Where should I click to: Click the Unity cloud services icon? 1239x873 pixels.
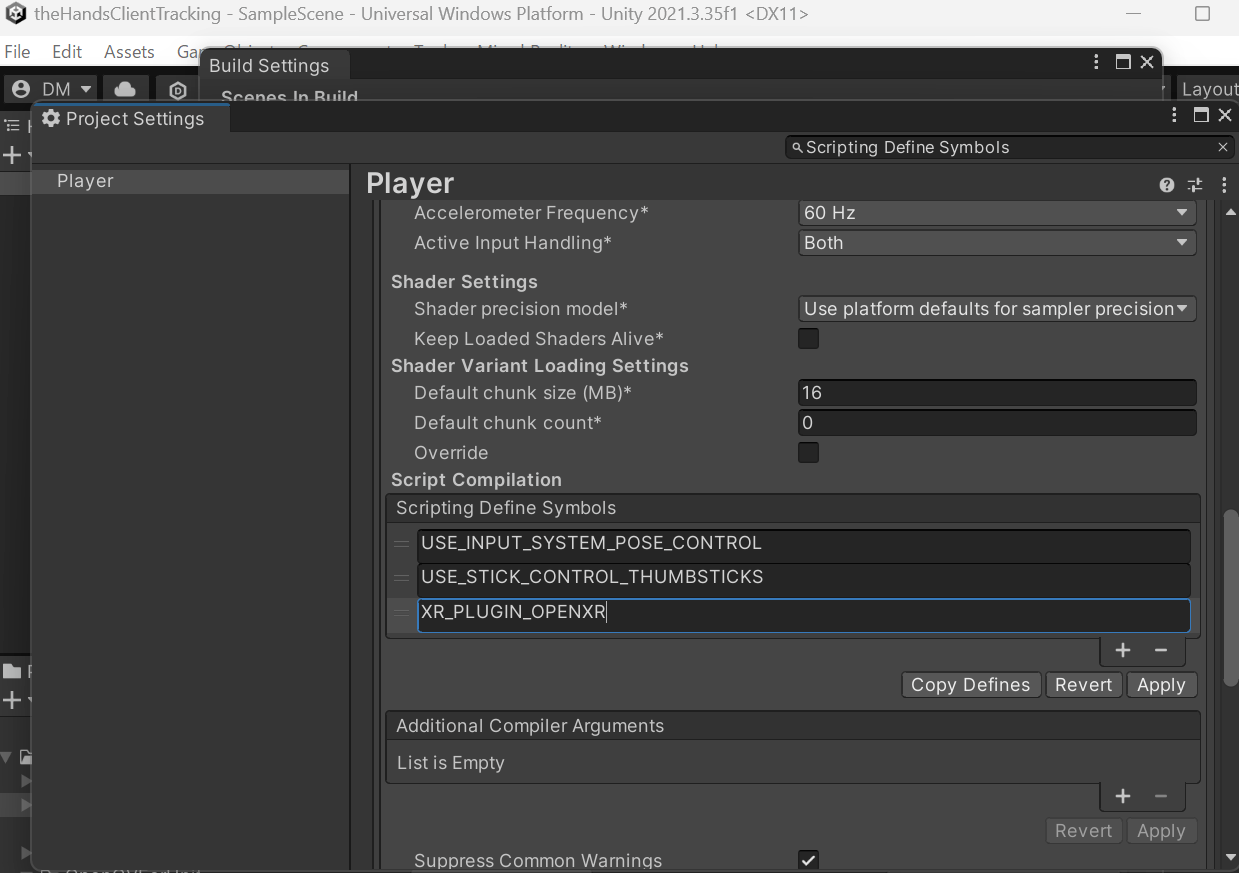point(125,90)
